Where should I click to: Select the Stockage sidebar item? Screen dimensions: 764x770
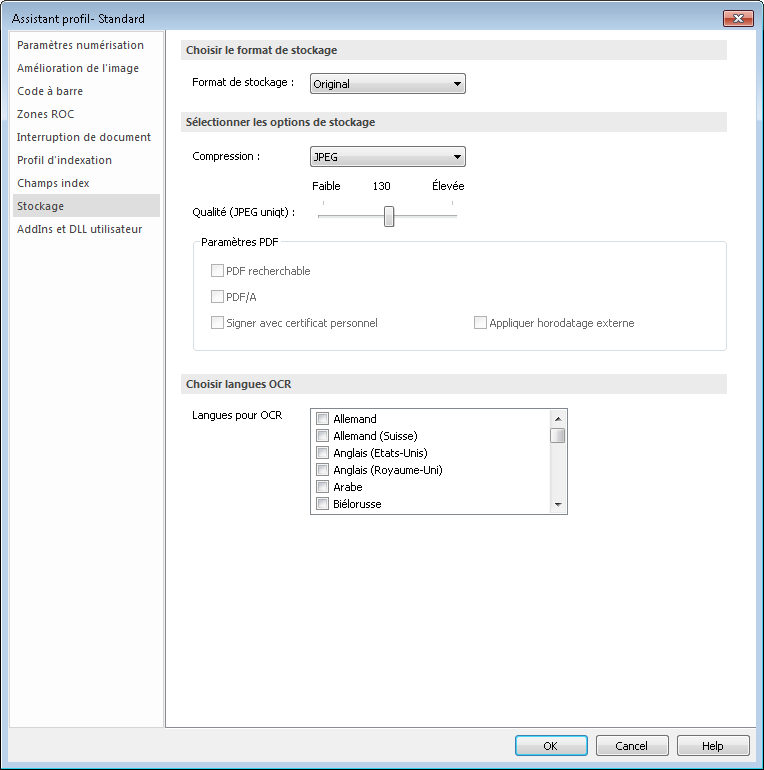[86, 206]
